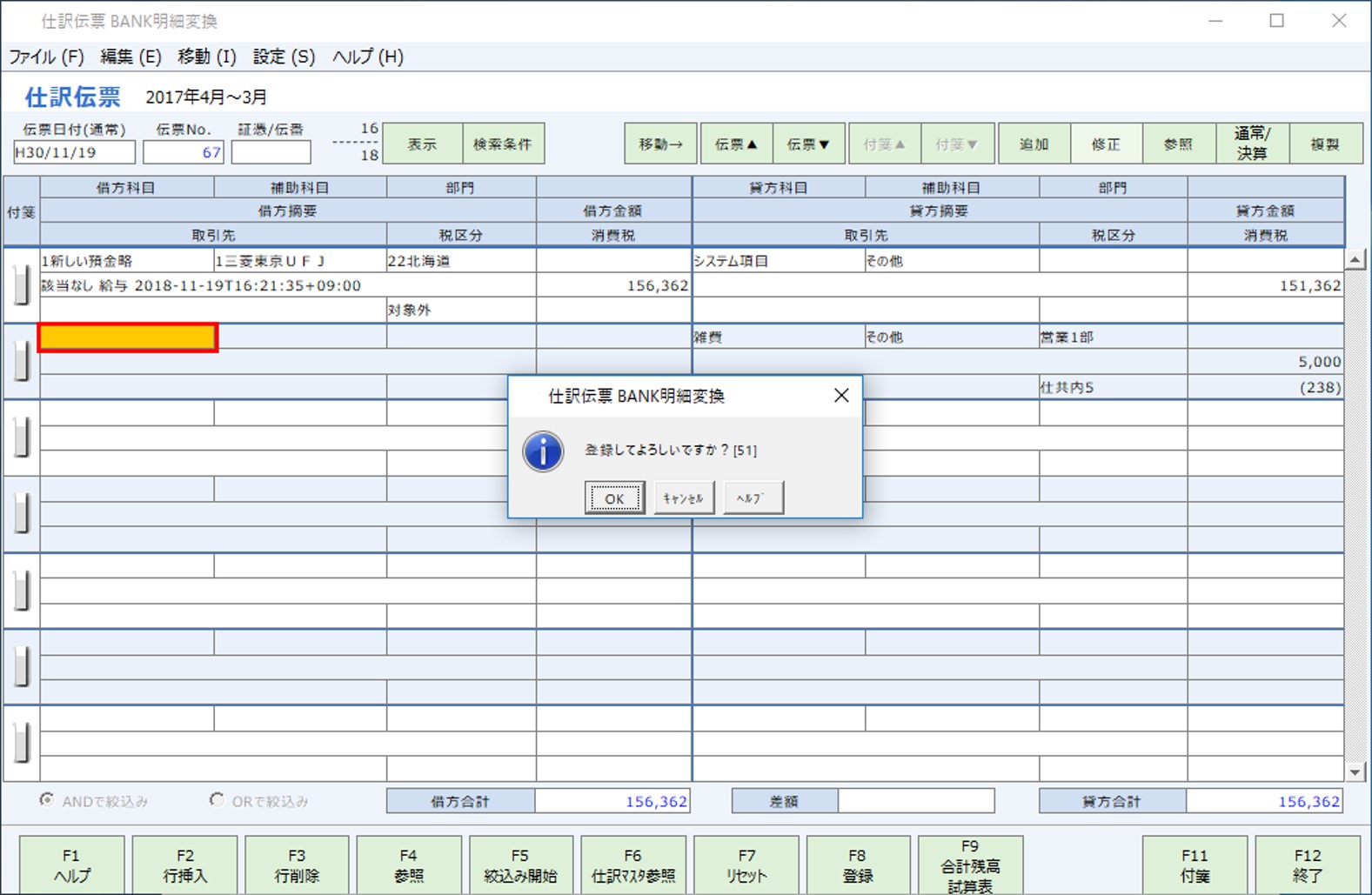Click the sticky note tab on fourth entry row
Viewport: 1372px width, 895px height.
22,513
